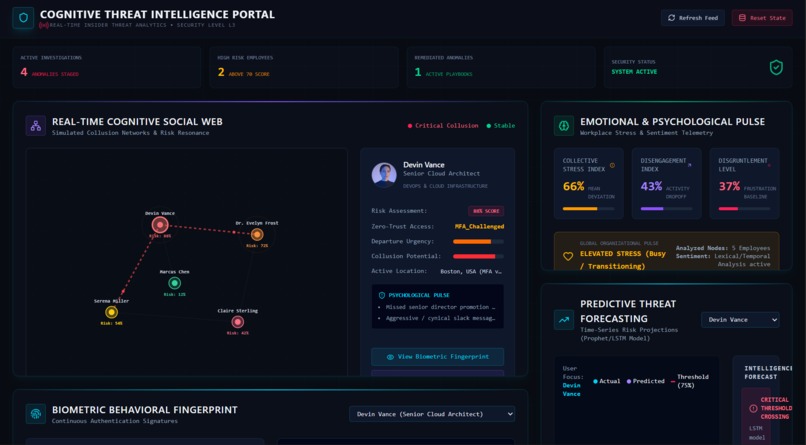This screenshot has height=445, width=806.
Task: Select the Devin Vance node in graph
Action: pos(160,225)
